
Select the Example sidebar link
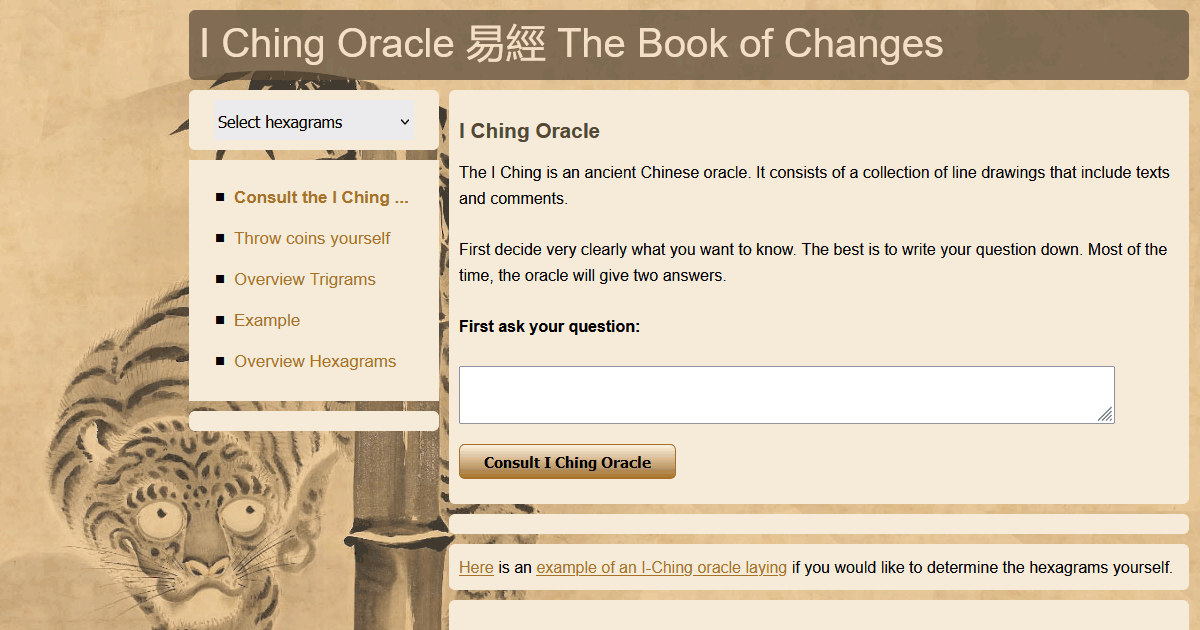click(x=267, y=320)
